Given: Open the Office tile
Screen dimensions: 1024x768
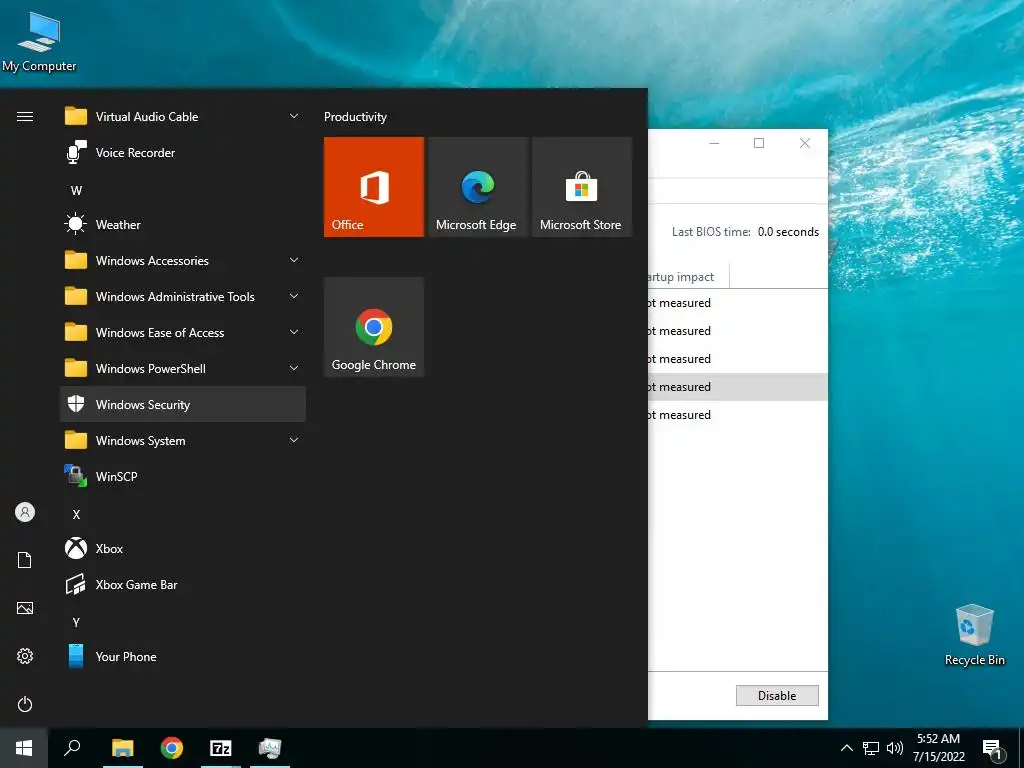Looking at the screenshot, I should click(x=374, y=187).
